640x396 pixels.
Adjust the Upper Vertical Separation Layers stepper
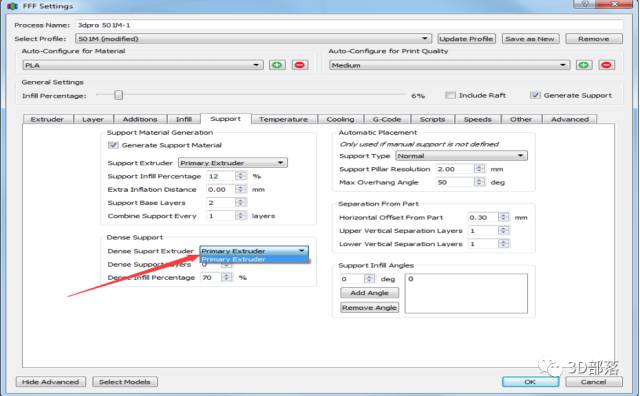click(504, 231)
